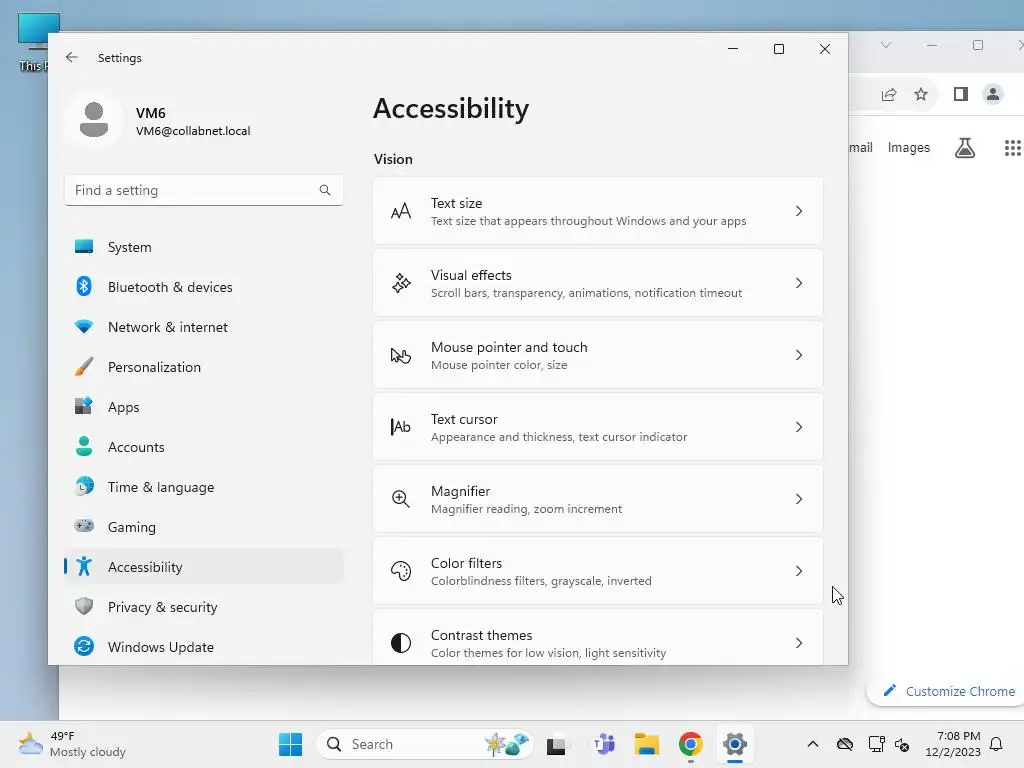Open Search Labs flask icon in Chrome

[965, 148]
